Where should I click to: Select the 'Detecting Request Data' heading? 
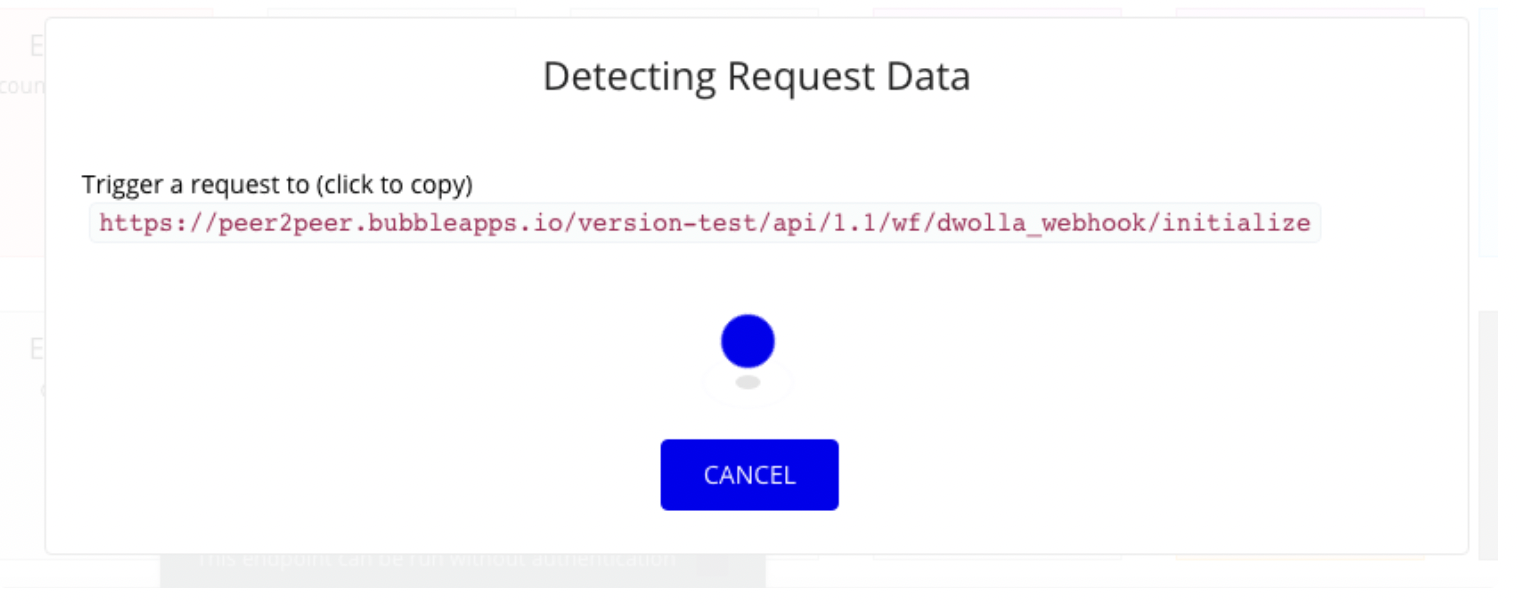tap(757, 77)
